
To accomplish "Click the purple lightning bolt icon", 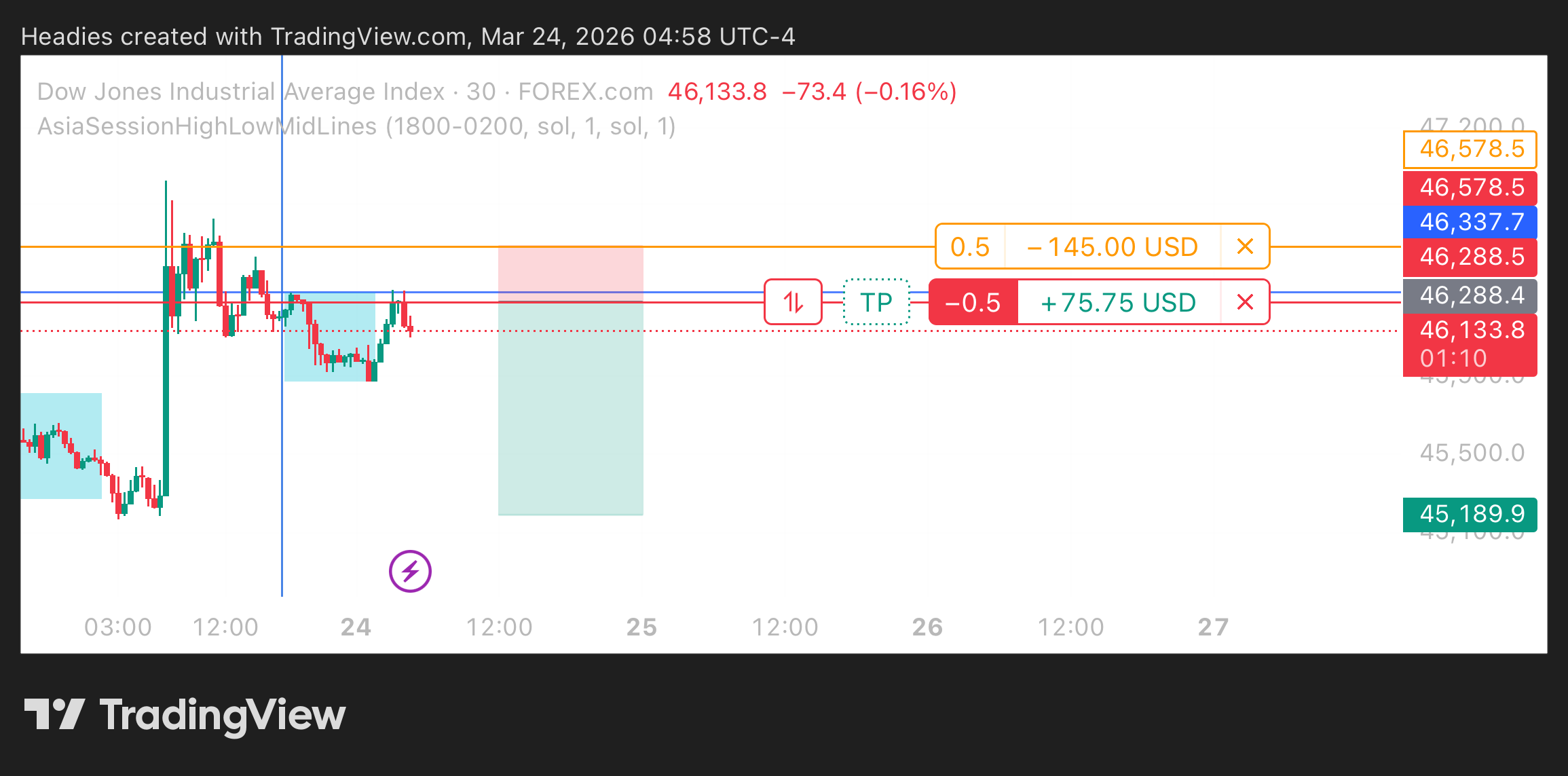I will (410, 571).
